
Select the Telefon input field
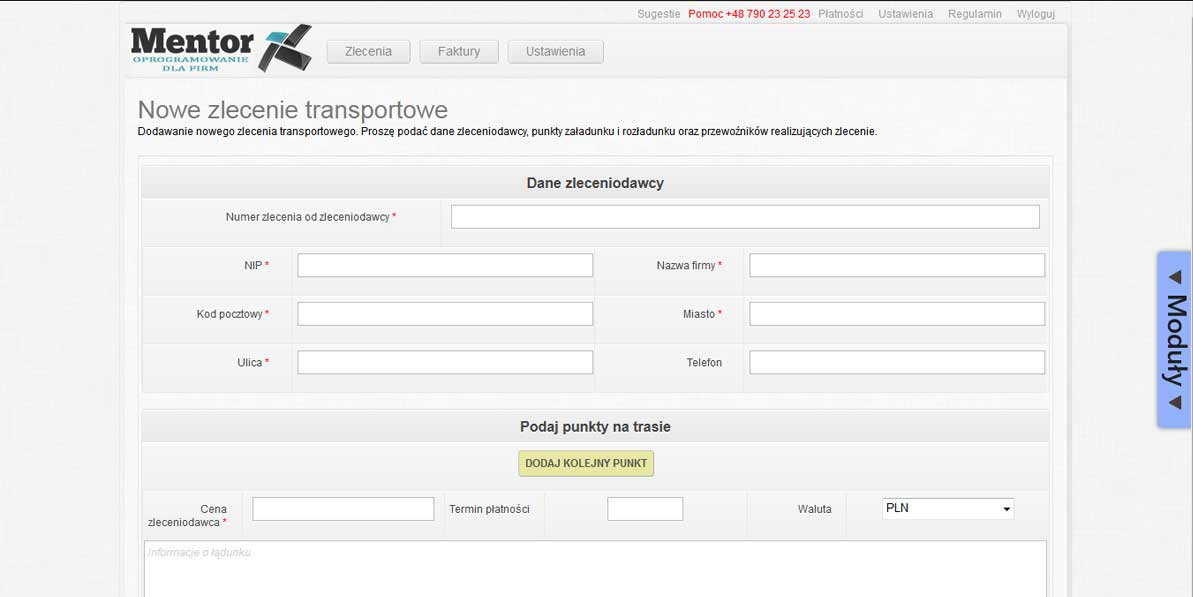897,362
